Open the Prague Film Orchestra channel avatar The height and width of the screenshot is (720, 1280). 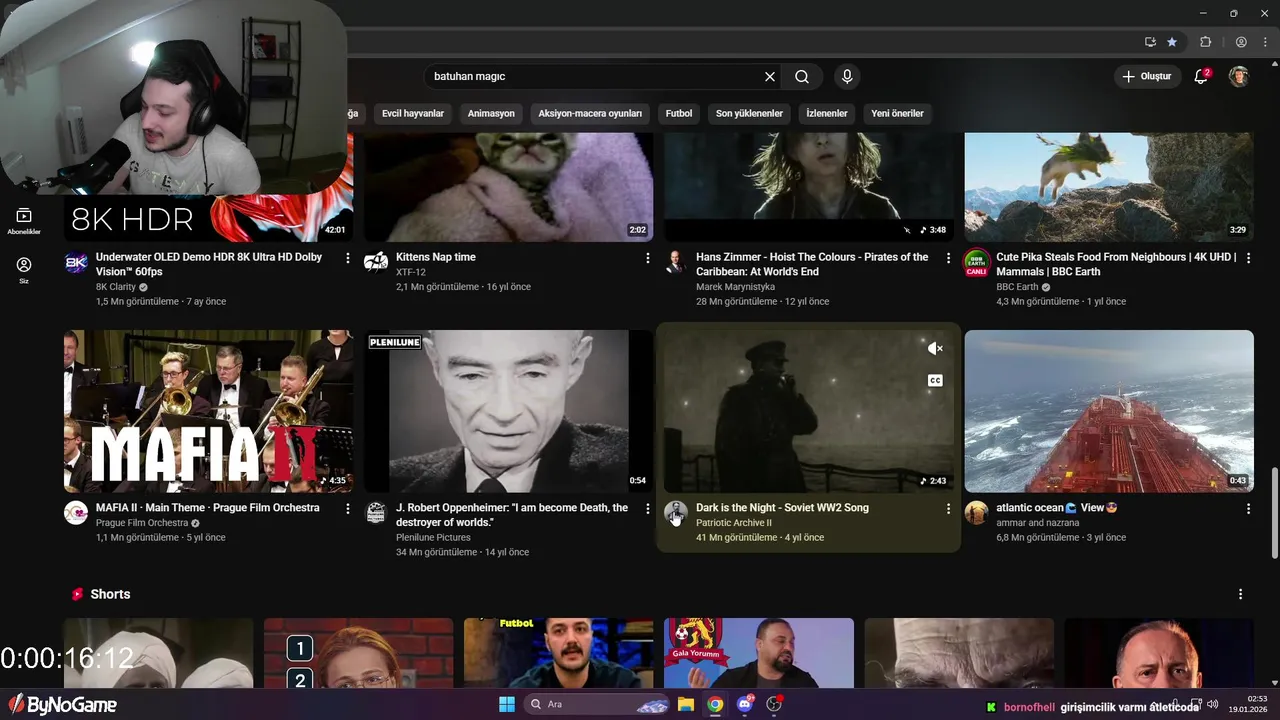click(76, 513)
